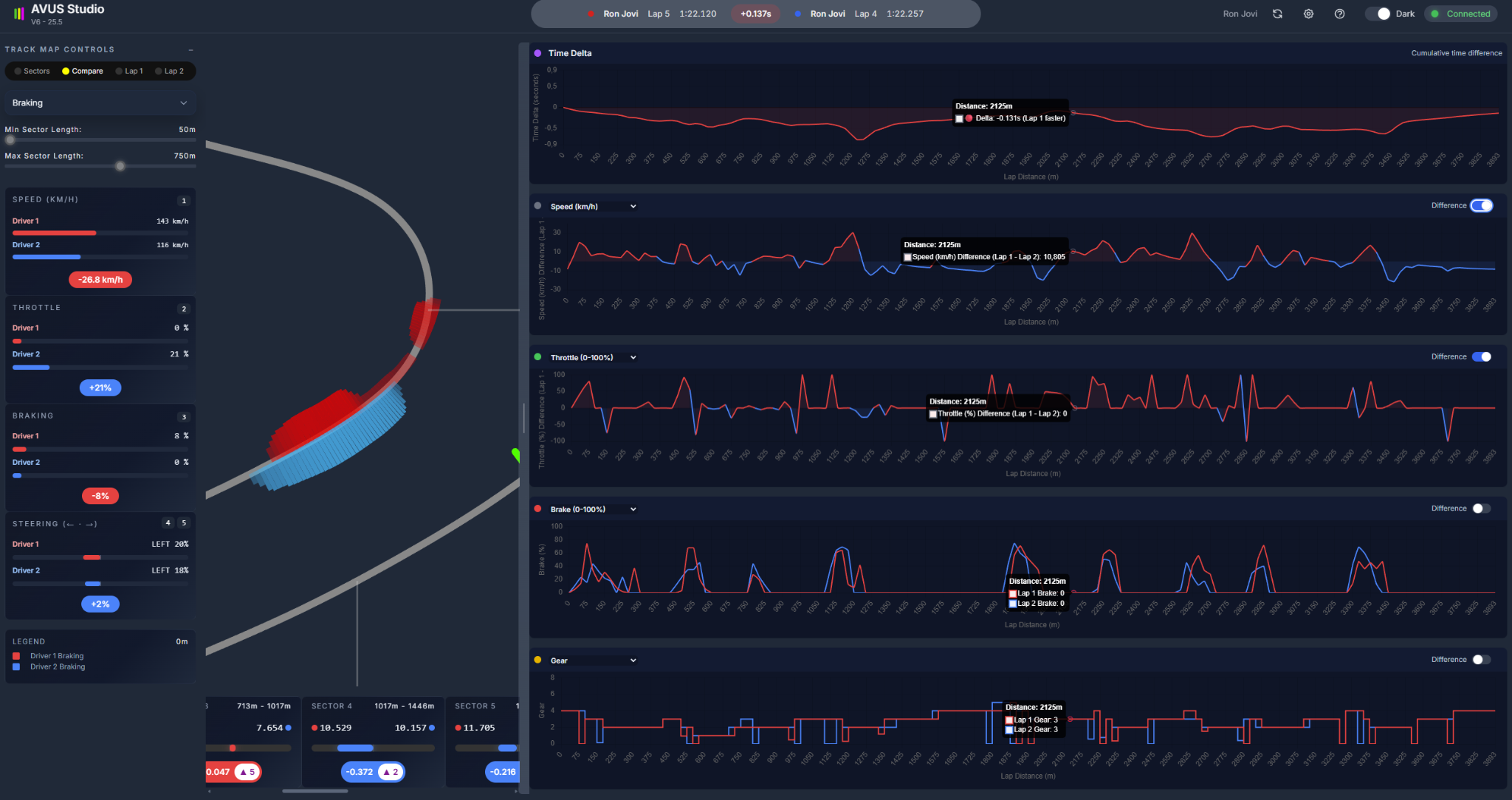
Task: Select the Compare track map mode
Action: 83,72
